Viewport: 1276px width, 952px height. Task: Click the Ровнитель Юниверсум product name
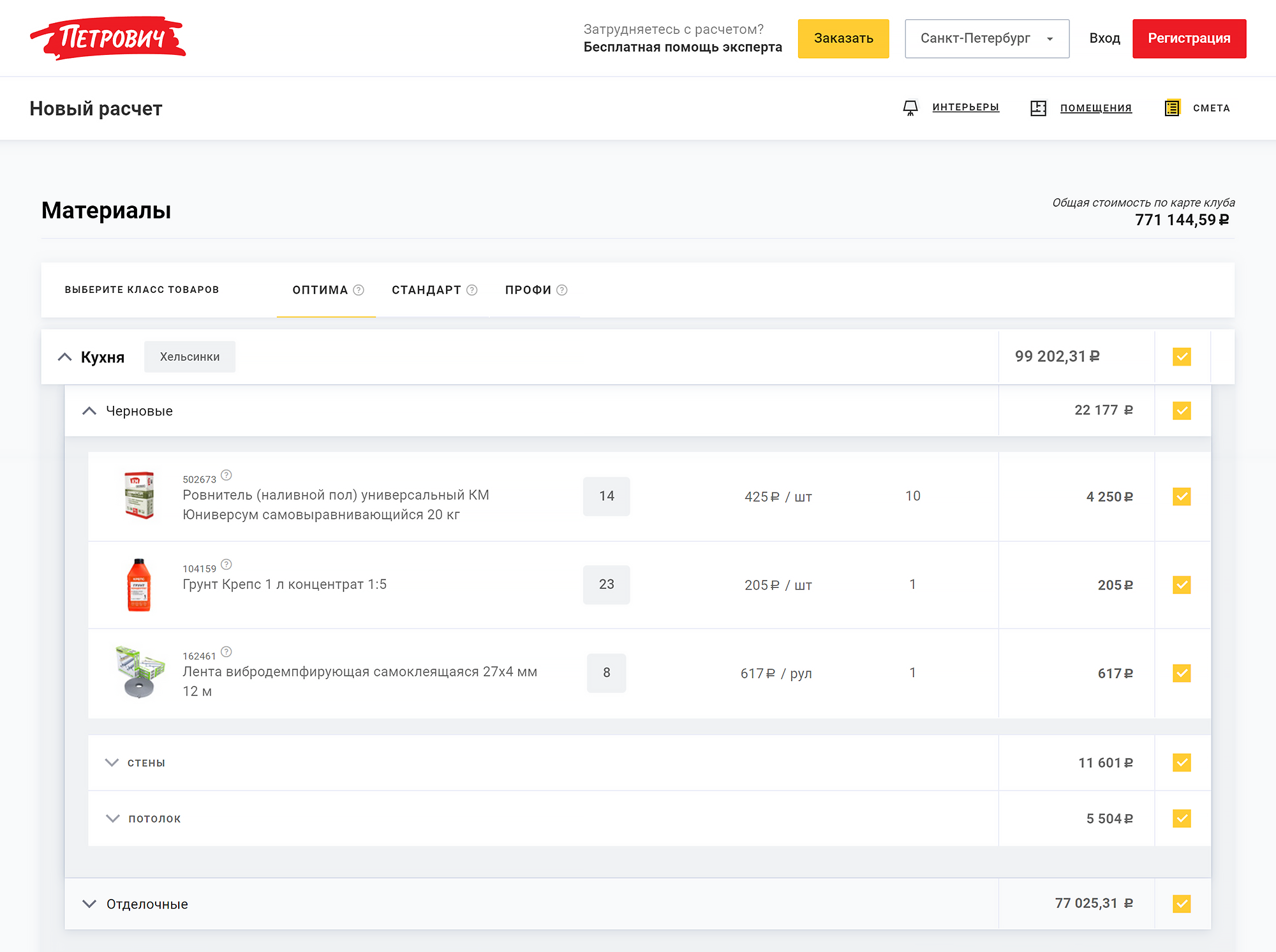(x=336, y=505)
